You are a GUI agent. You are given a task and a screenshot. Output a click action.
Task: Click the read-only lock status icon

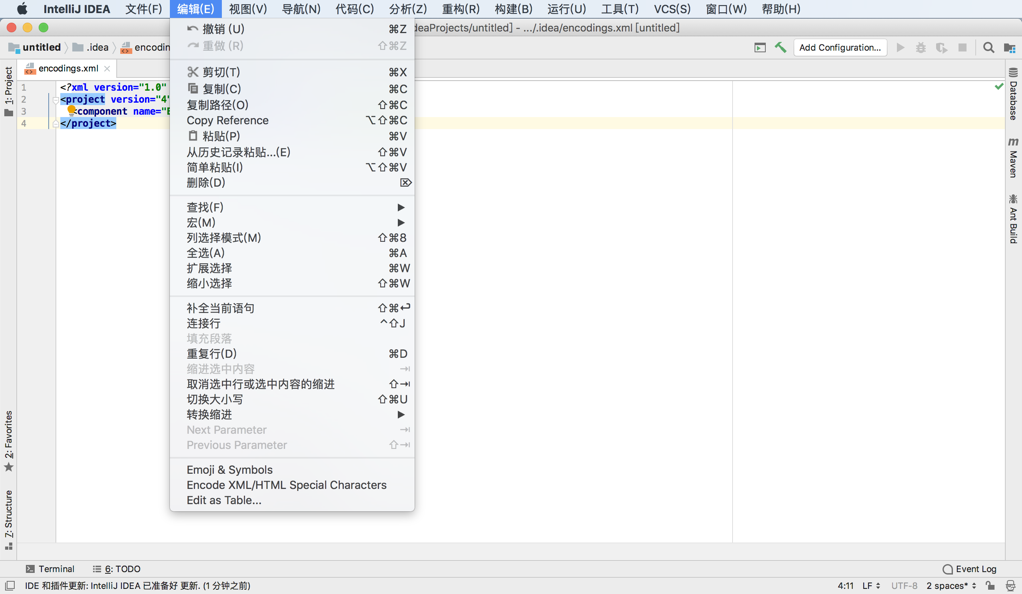pyautogui.click(x=990, y=586)
